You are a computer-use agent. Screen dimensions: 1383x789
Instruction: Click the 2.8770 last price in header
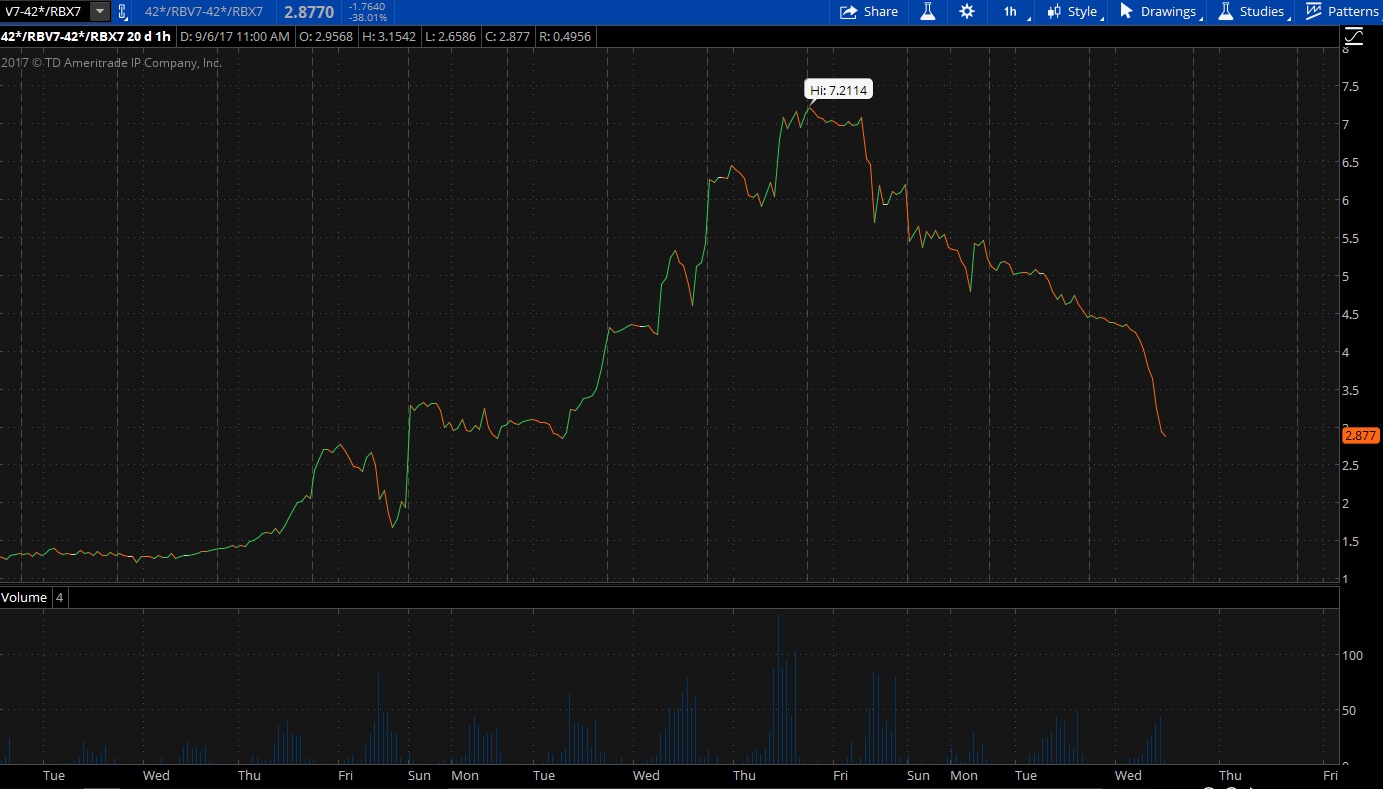[x=309, y=12]
